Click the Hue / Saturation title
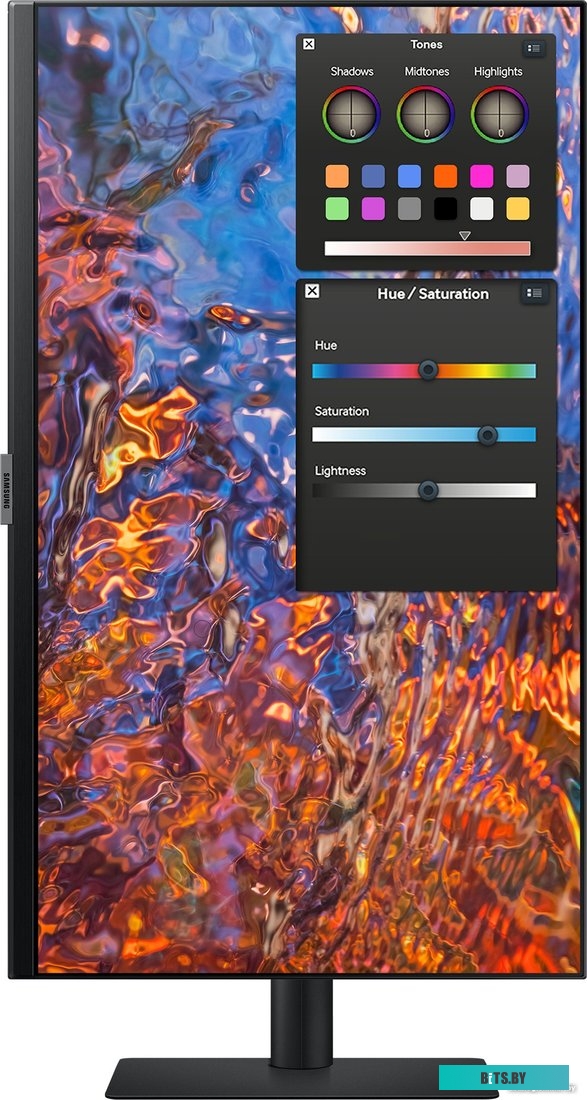 pyautogui.click(x=433, y=294)
